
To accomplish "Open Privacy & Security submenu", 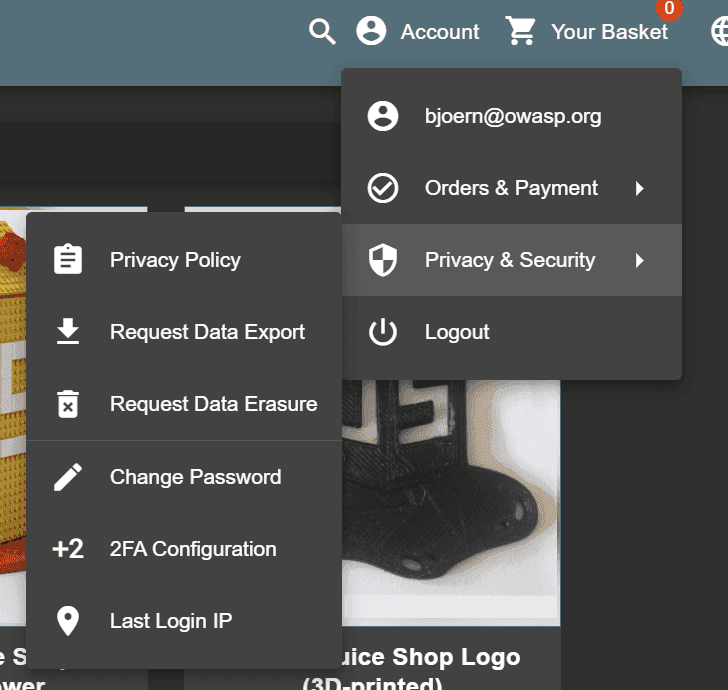I will [512, 260].
